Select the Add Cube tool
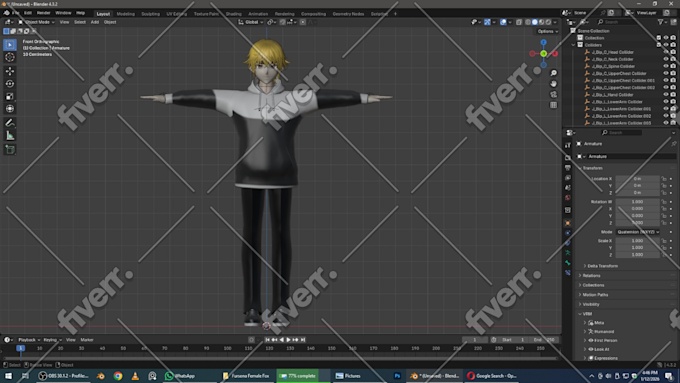Screen dimensions: 680x383 point(10,150)
